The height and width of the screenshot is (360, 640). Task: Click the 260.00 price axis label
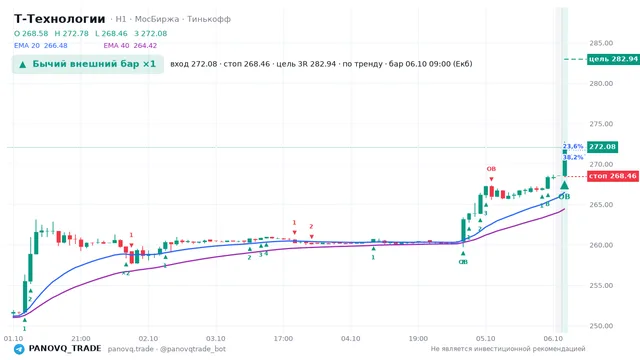point(601,245)
